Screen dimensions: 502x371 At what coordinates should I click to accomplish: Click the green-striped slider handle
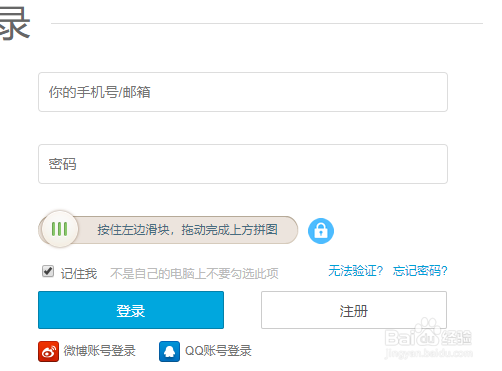(60, 229)
